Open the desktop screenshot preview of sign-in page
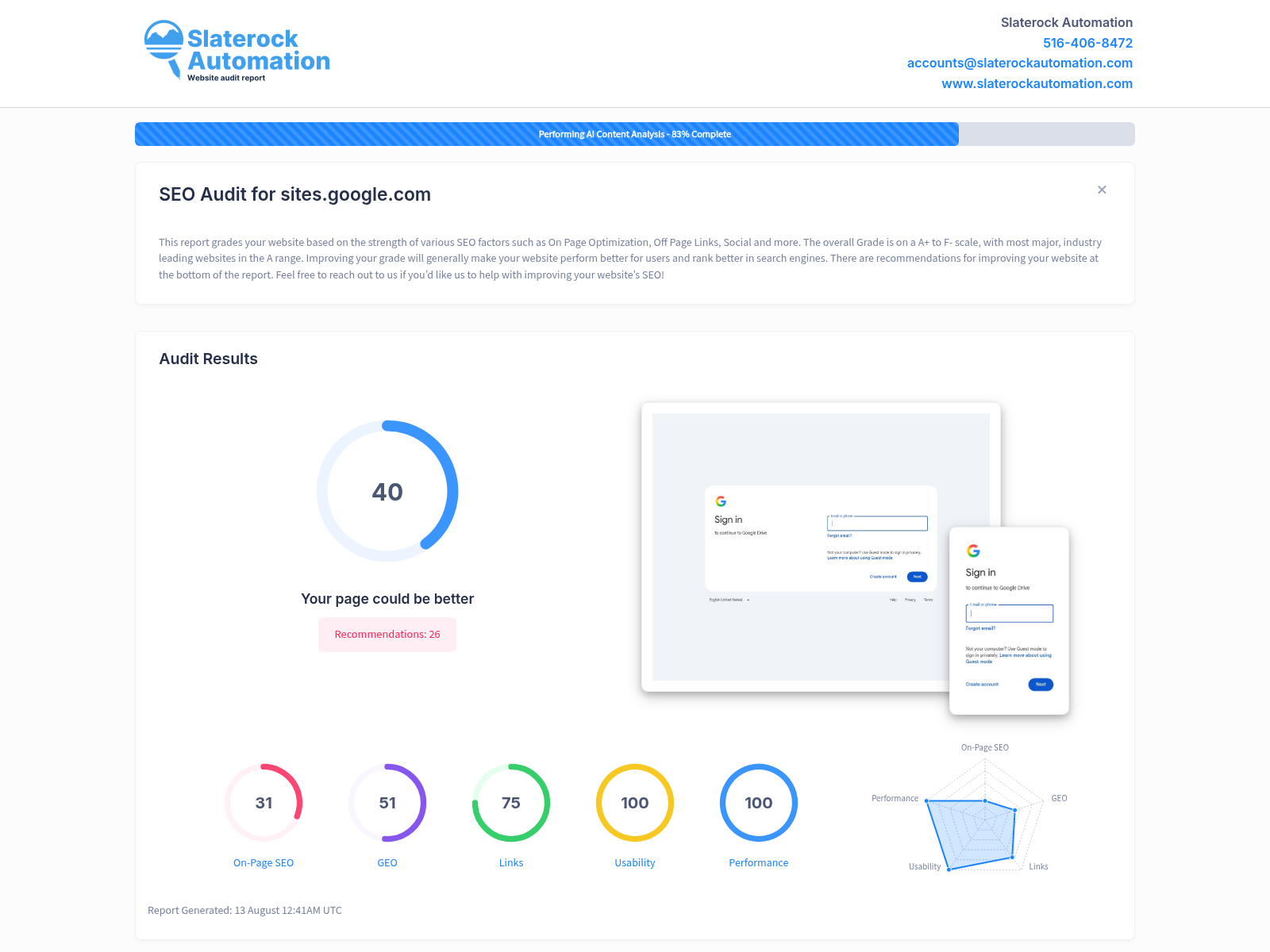This screenshot has width=1270, height=952. coord(821,547)
